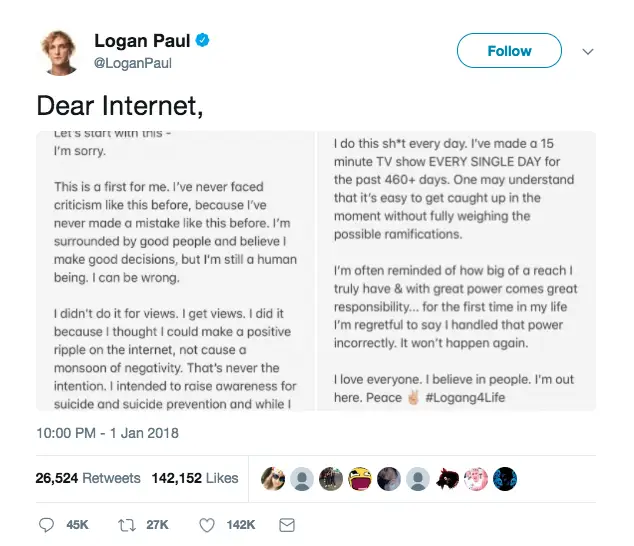Click the yellow emoji face liker avatar
Image resolution: width=634 pixels, height=546 pixels.
[x=360, y=478]
